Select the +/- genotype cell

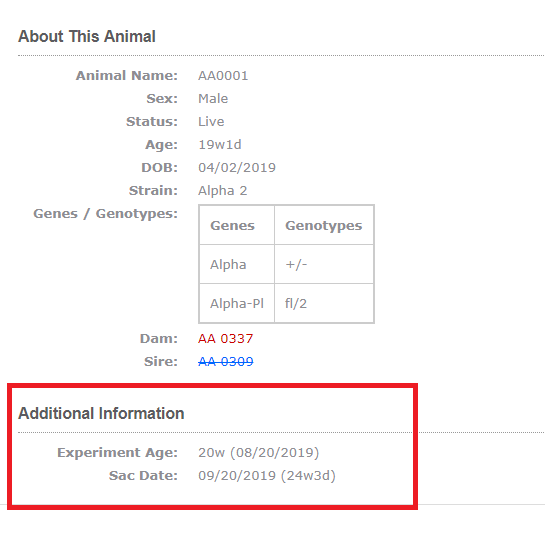coord(324,264)
